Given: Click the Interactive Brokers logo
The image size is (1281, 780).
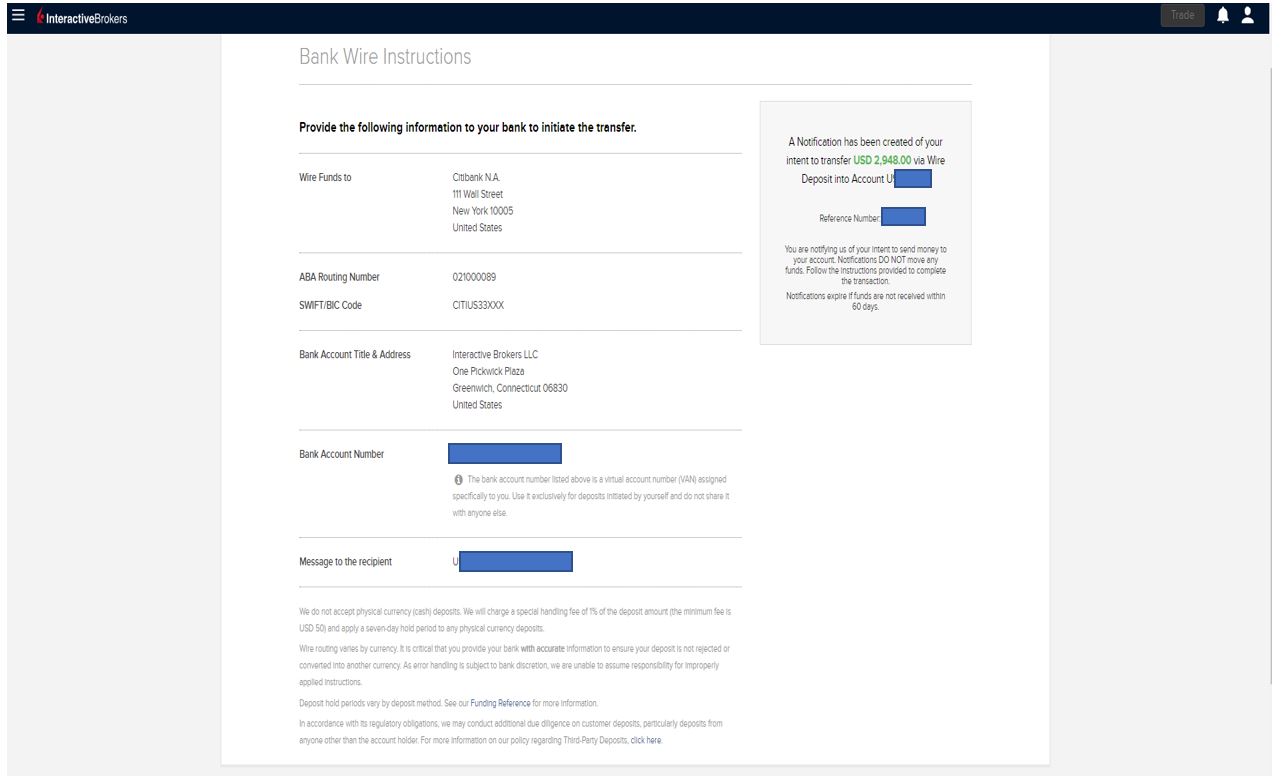Looking at the screenshot, I should (x=82, y=18).
